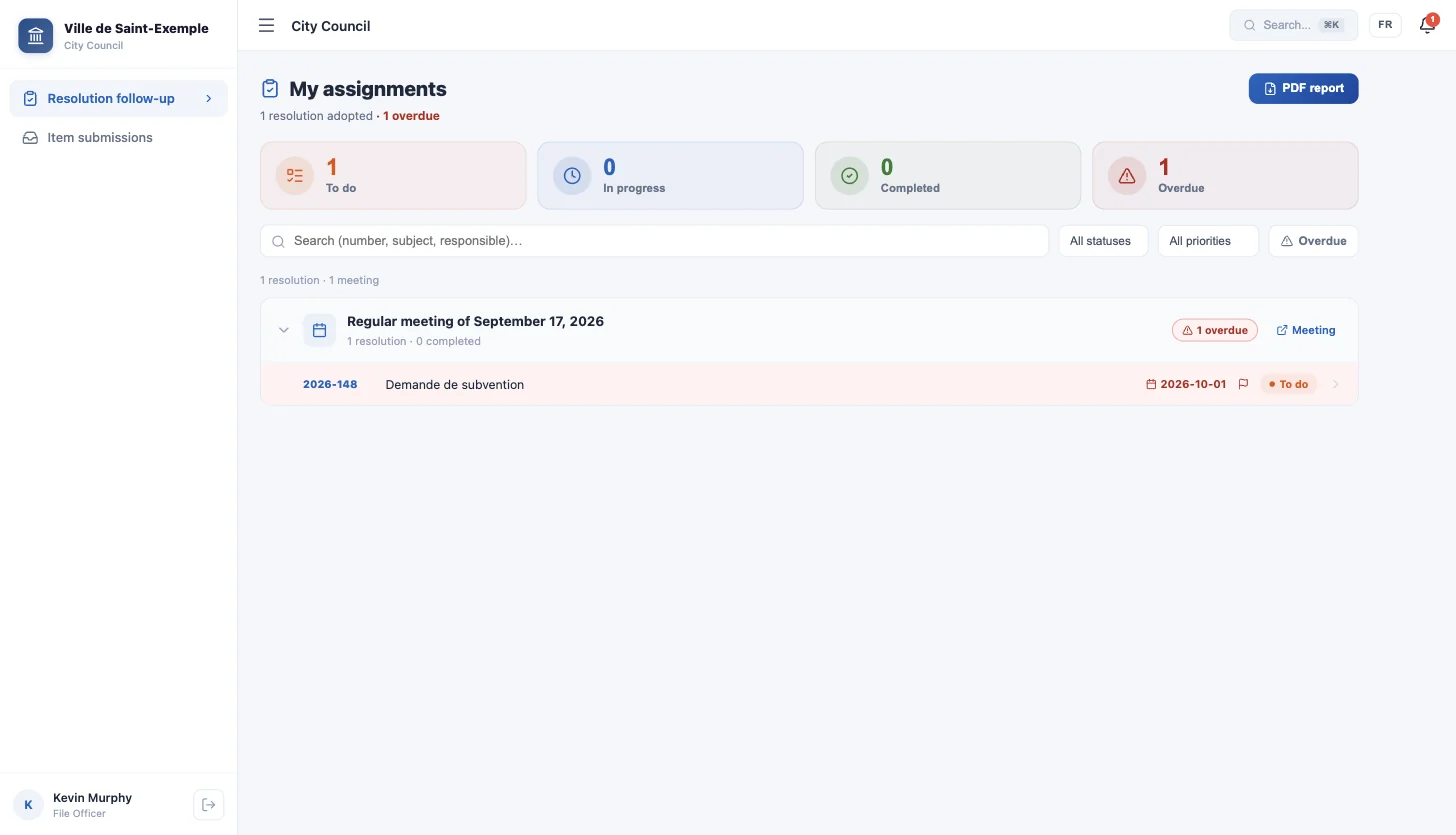Open the All statuses dropdown
This screenshot has height=835, width=1456.
pyautogui.click(x=1103, y=241)
